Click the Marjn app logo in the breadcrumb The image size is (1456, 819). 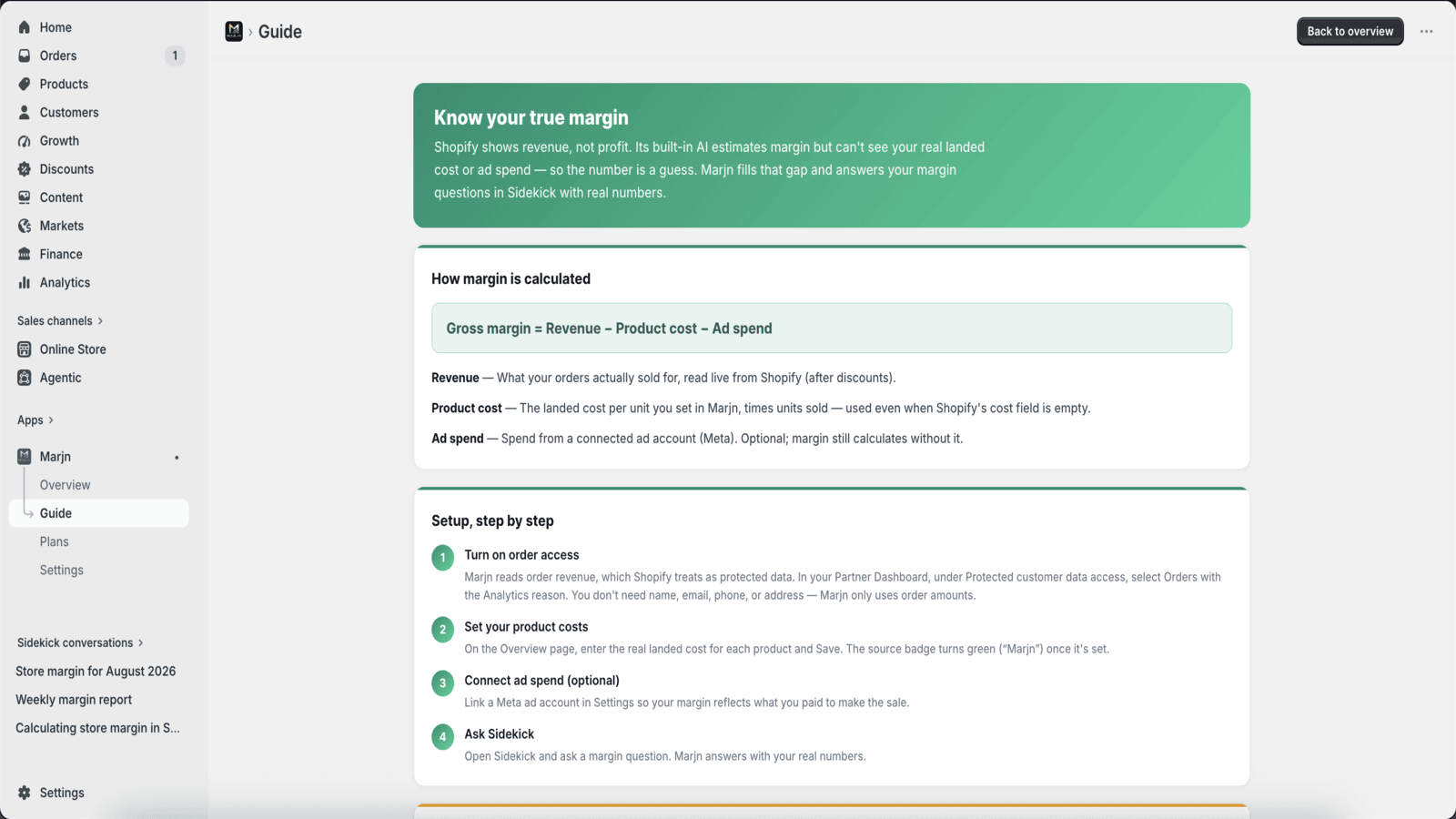click(x=234, y=31)
